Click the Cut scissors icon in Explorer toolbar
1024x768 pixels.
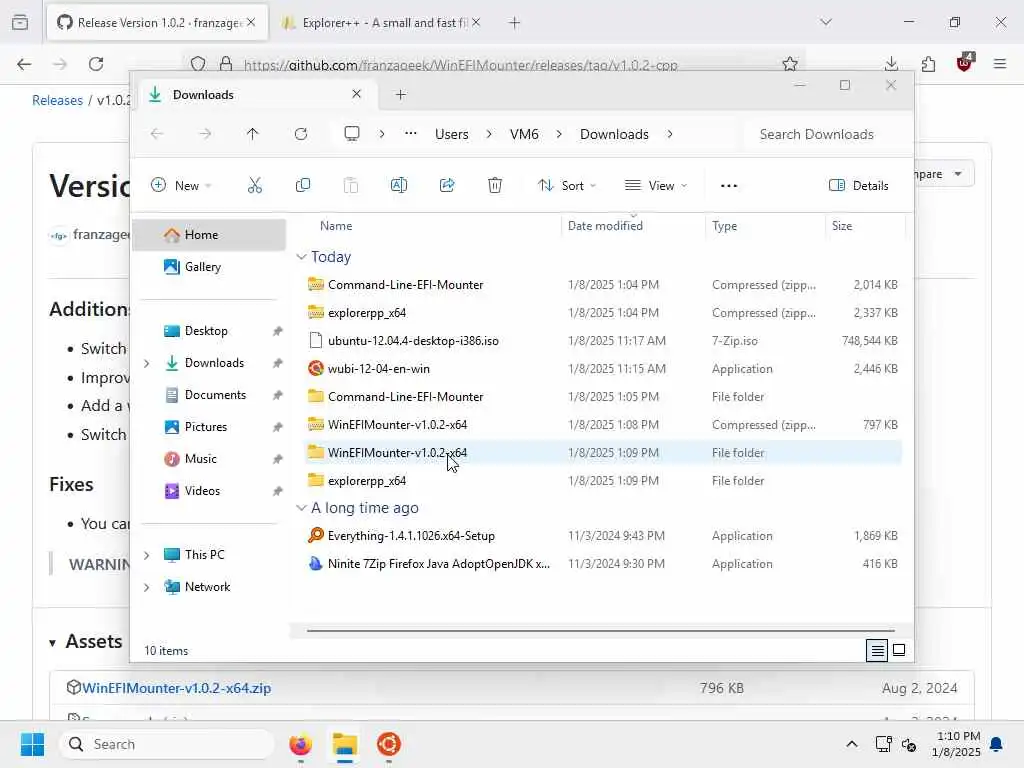[255, 185]
